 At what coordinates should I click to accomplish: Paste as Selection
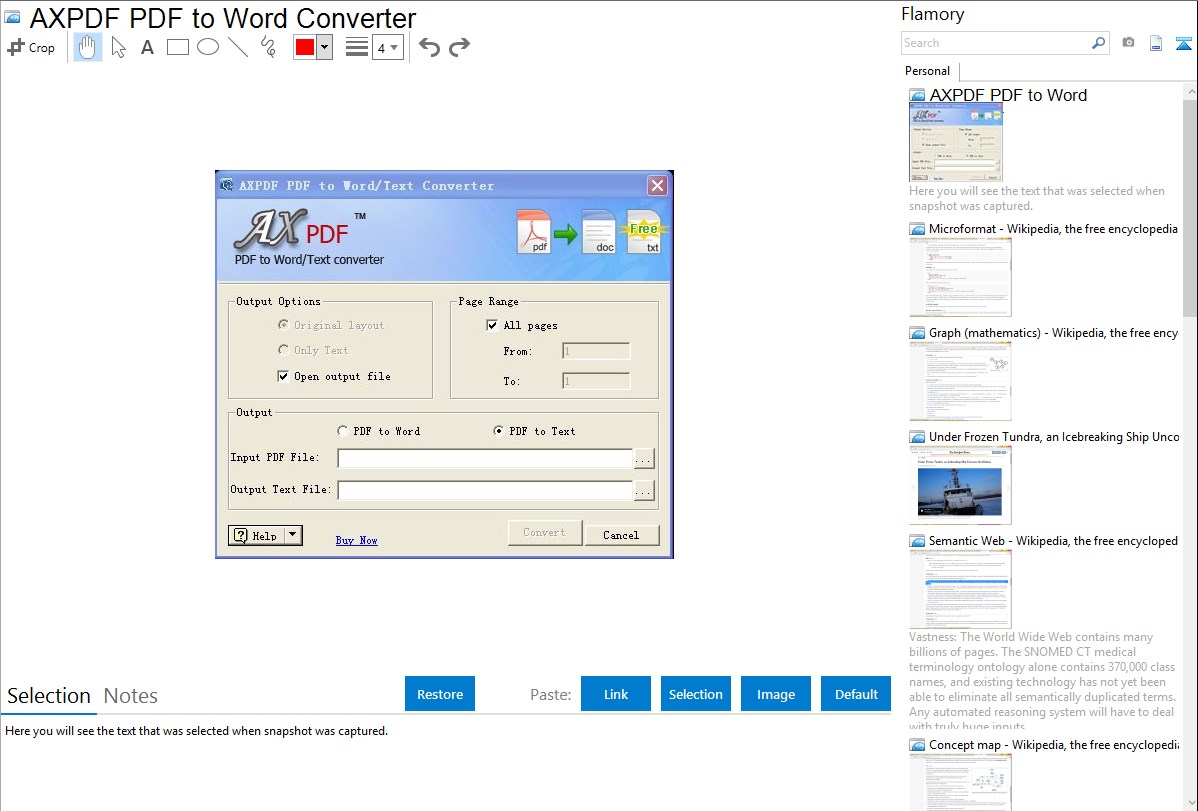696,694
